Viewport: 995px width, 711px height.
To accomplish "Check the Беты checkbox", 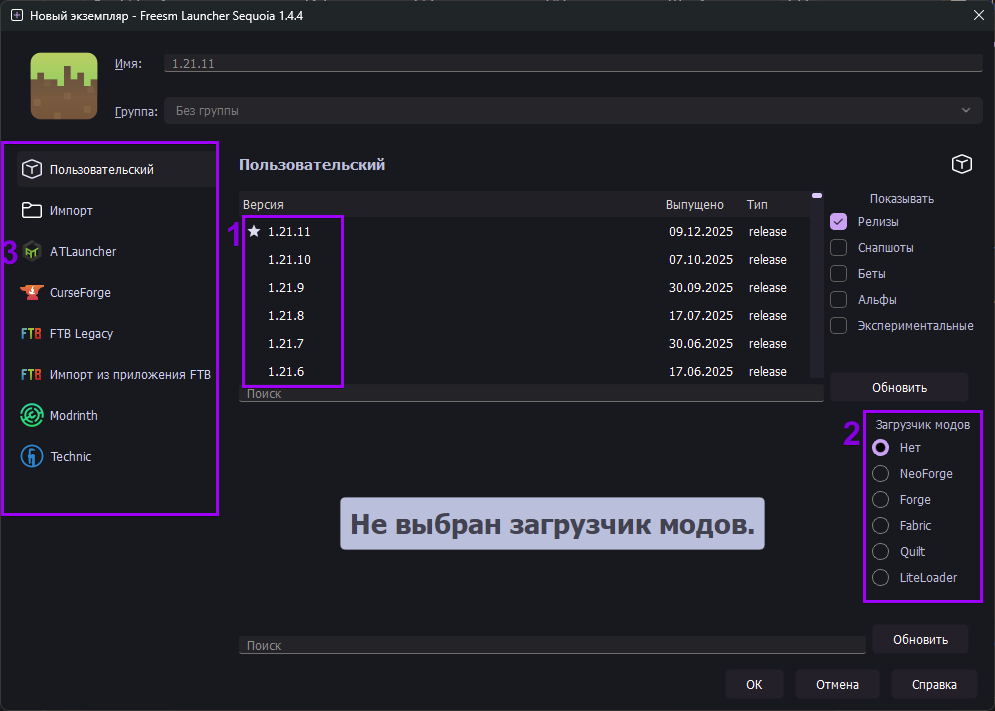I will [x=837, y=273].
